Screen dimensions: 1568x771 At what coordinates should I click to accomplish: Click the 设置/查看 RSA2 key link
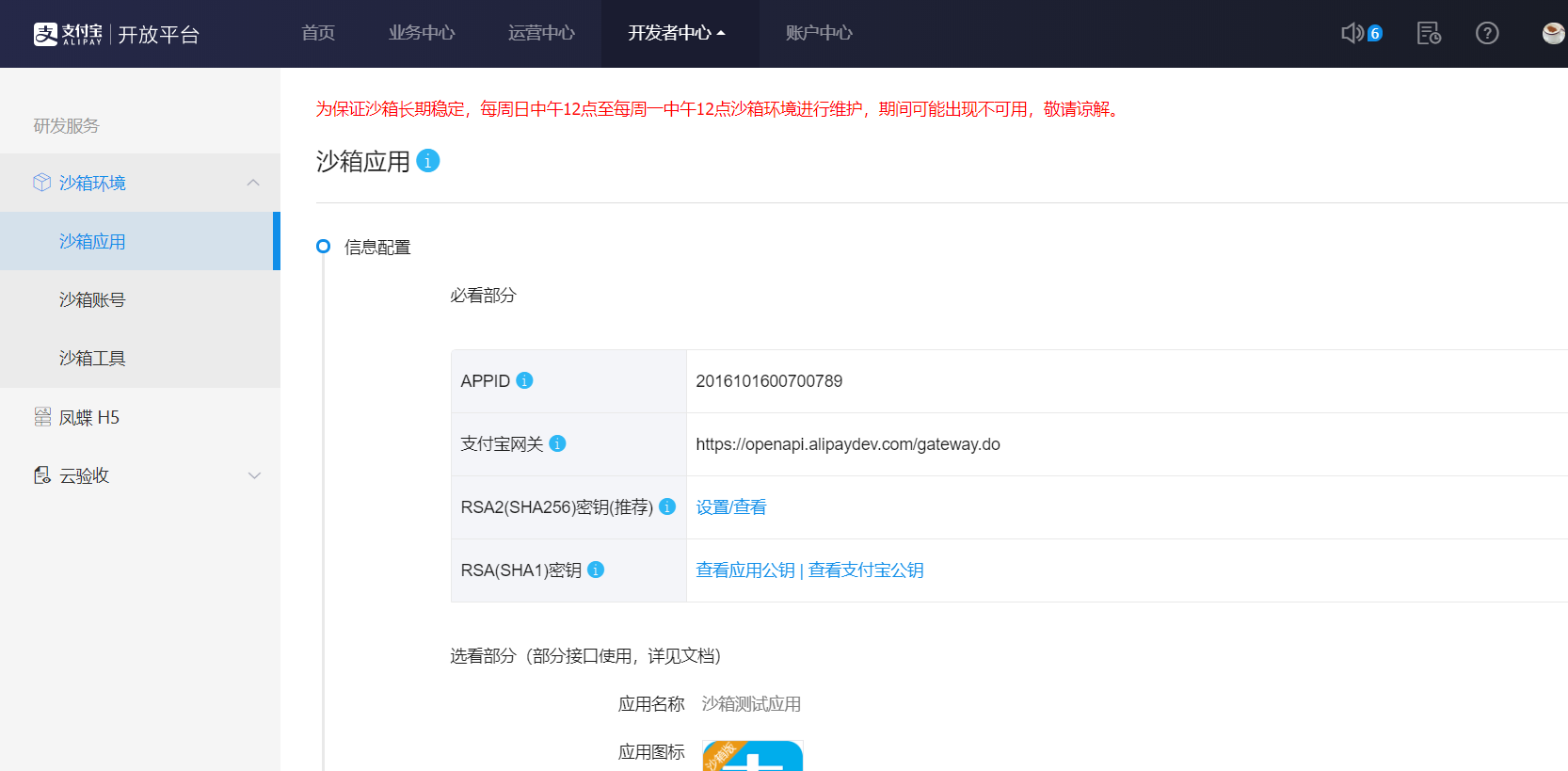731,506
